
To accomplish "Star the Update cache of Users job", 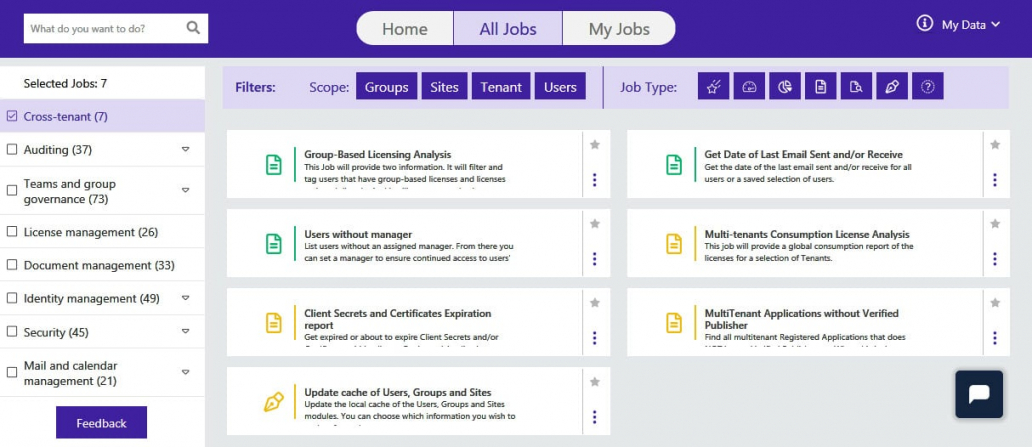I will [594, 382].
